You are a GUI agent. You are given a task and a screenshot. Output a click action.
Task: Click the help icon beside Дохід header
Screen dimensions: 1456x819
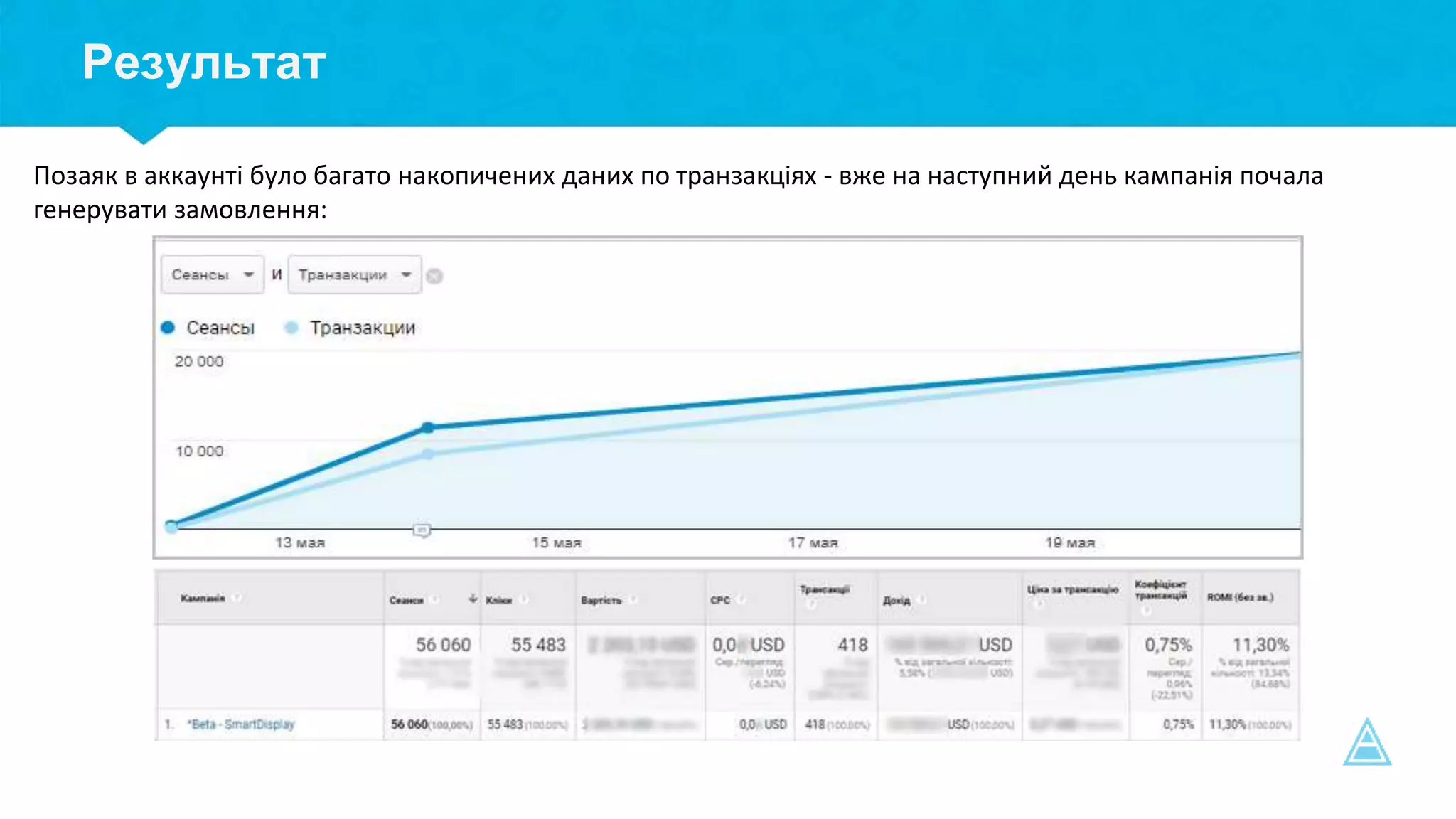click(921, 600)
